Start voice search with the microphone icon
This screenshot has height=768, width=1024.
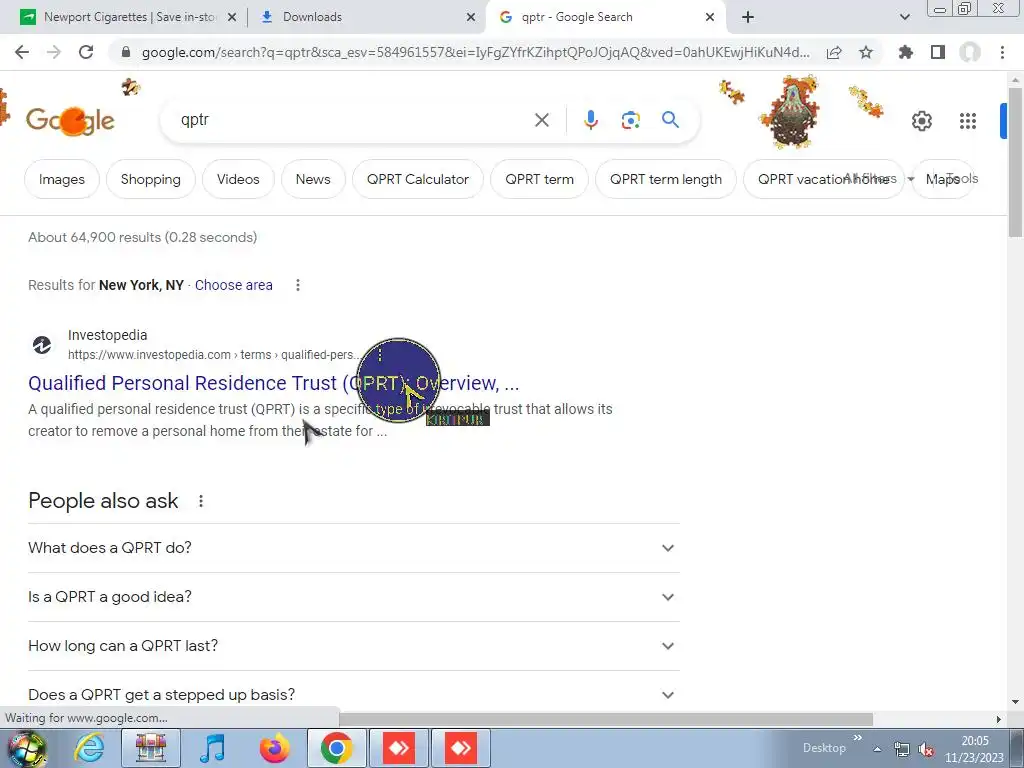coord(590,120)
